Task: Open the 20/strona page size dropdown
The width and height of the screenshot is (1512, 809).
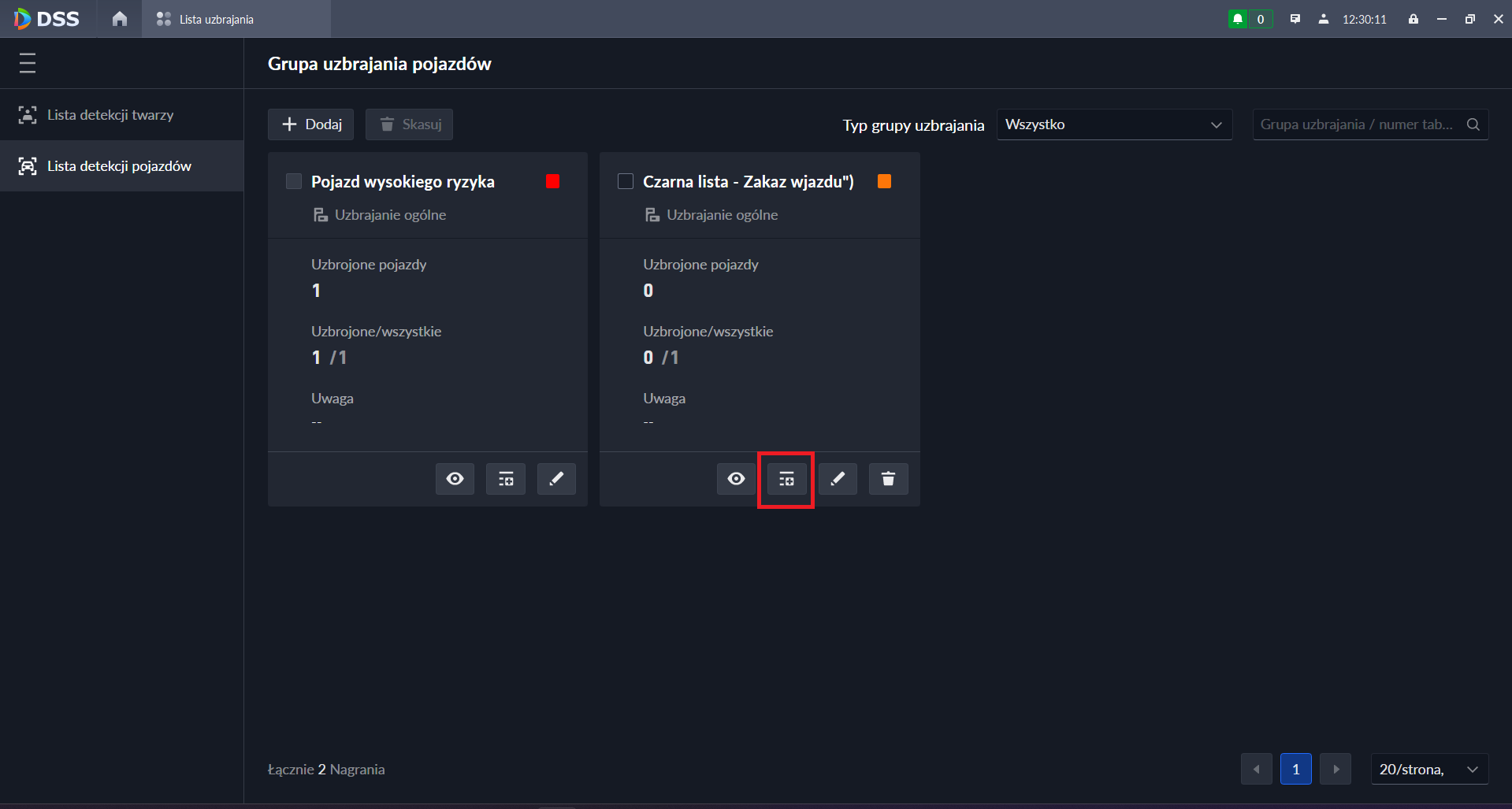Action: click(x=1428, y=770)
